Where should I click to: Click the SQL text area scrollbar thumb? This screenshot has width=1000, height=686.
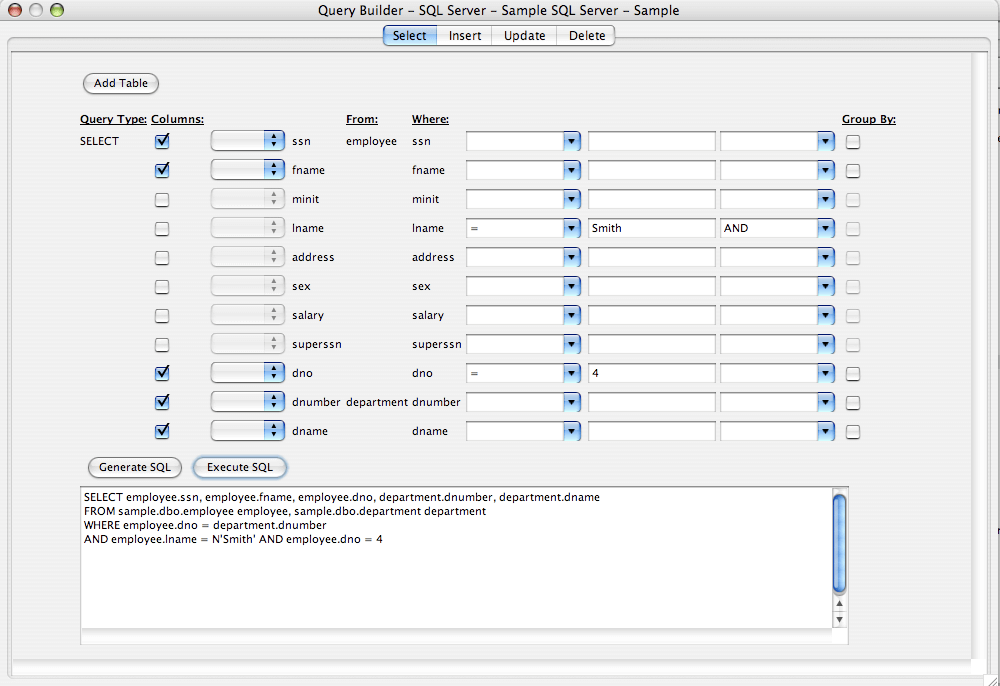point(839,543)
